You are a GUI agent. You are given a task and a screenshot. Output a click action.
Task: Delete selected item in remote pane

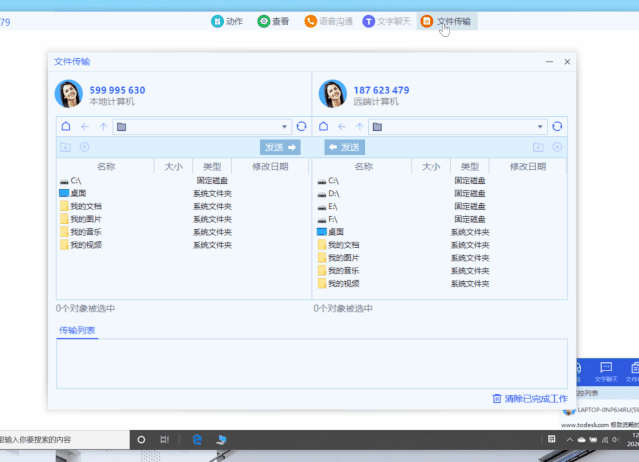coord(557,147)
